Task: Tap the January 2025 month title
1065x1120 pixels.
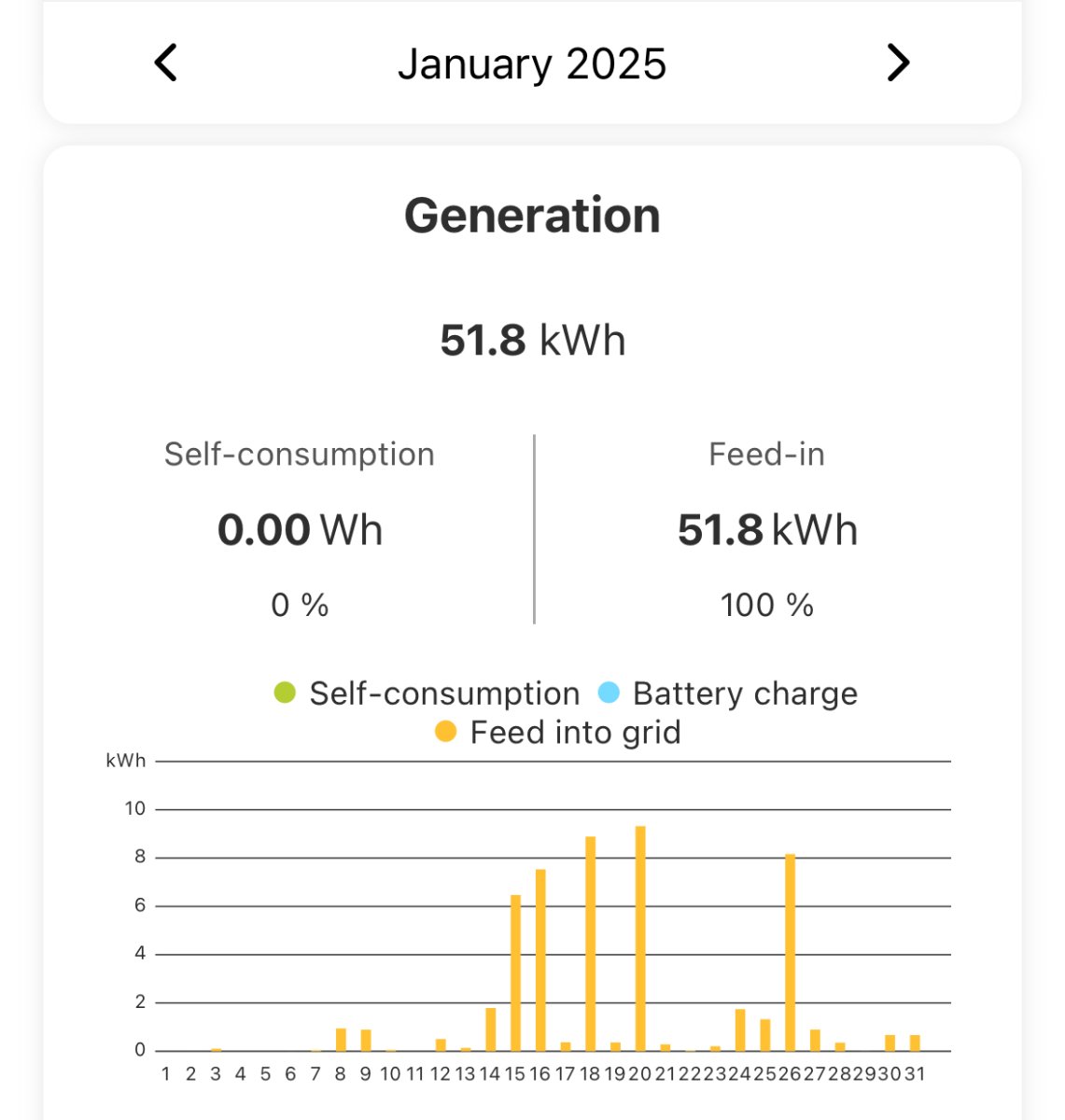Action: coord(532,64)
